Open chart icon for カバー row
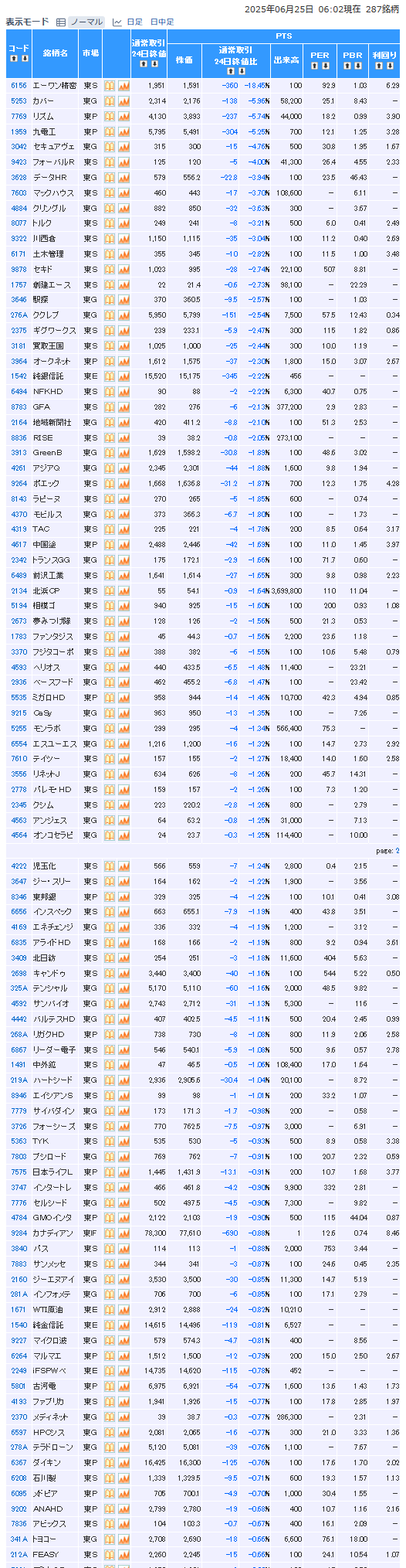This screenshot has height=1568, width=406. (x=123, y=101)
